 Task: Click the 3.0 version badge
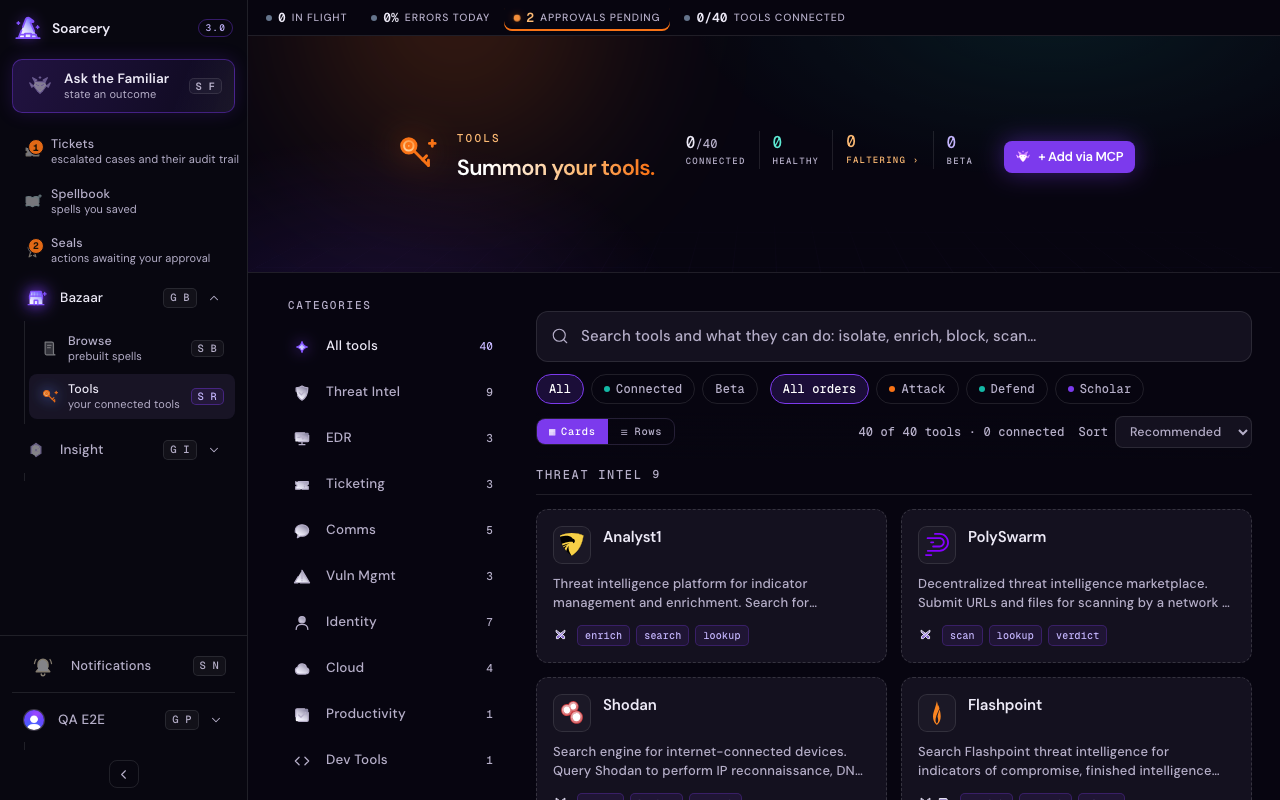(215, 28)
